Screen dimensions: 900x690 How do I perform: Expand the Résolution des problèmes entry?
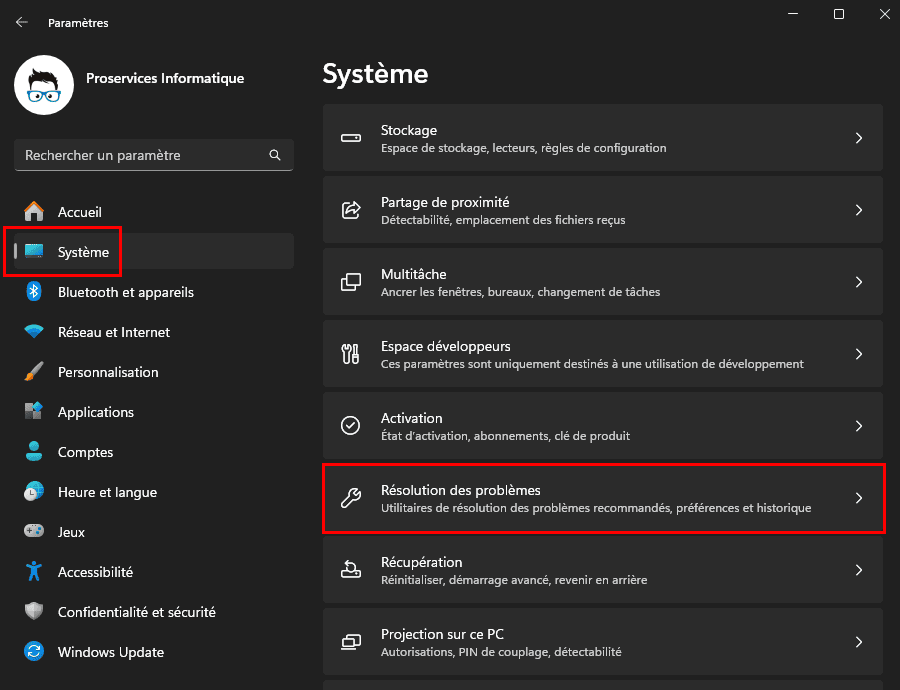pos(604,498)
